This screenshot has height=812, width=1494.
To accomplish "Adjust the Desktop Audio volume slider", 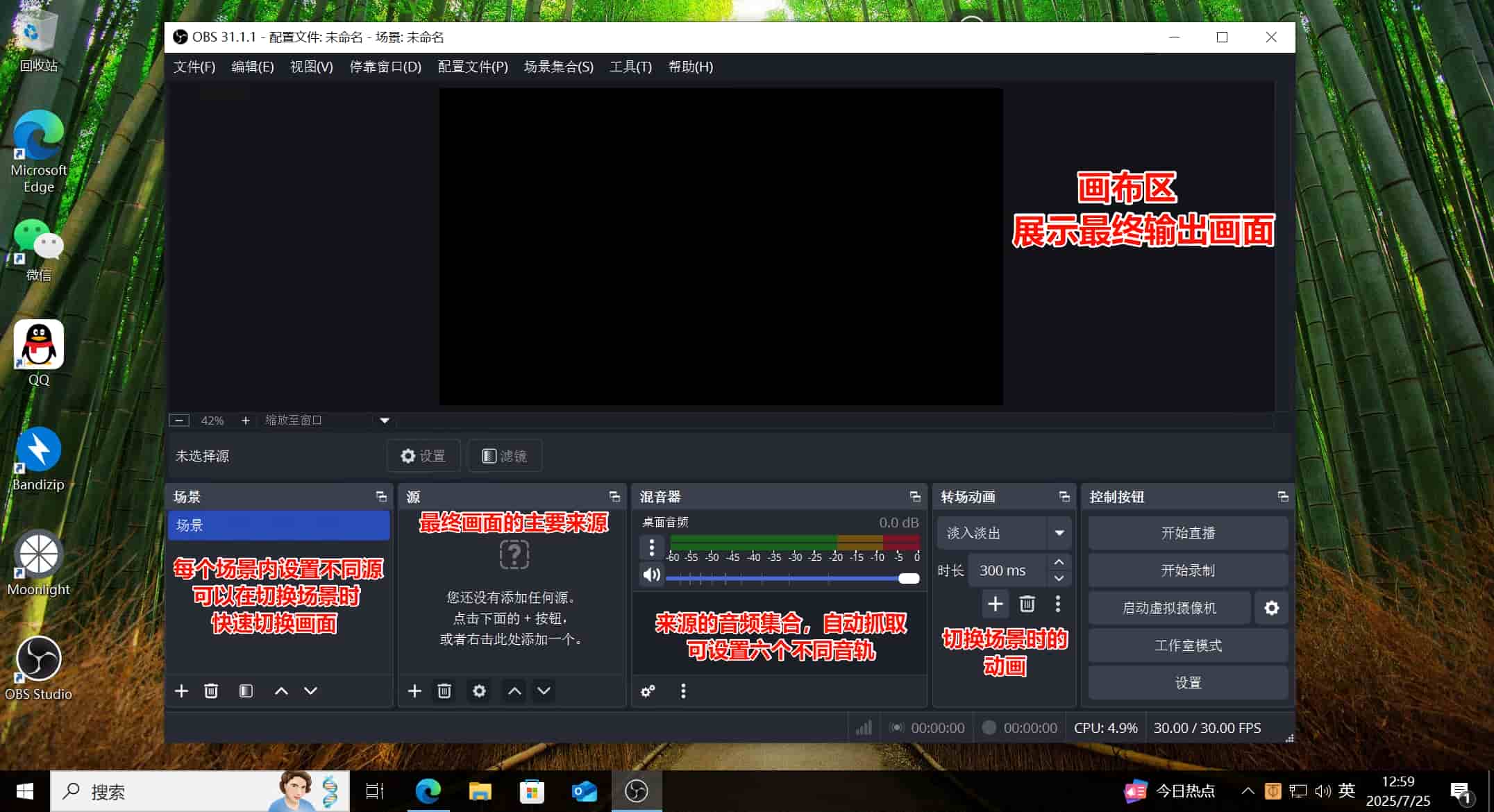I will click(x=792, y=578).
